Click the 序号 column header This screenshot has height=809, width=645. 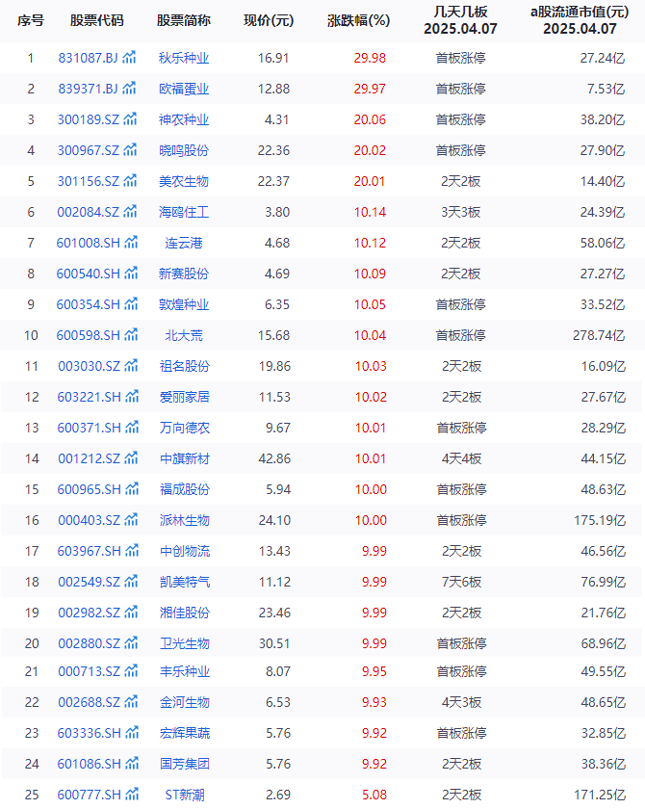(x=30, y=21)
